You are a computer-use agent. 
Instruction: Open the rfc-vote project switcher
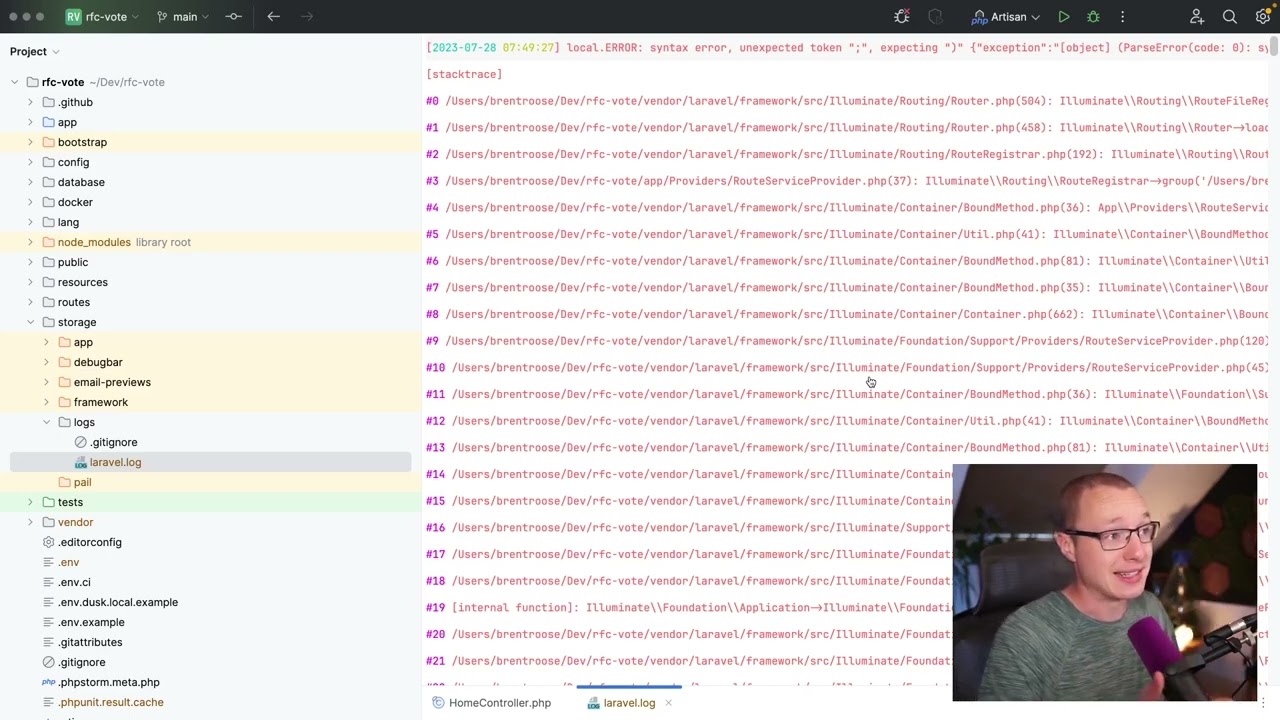pos(102,17)
